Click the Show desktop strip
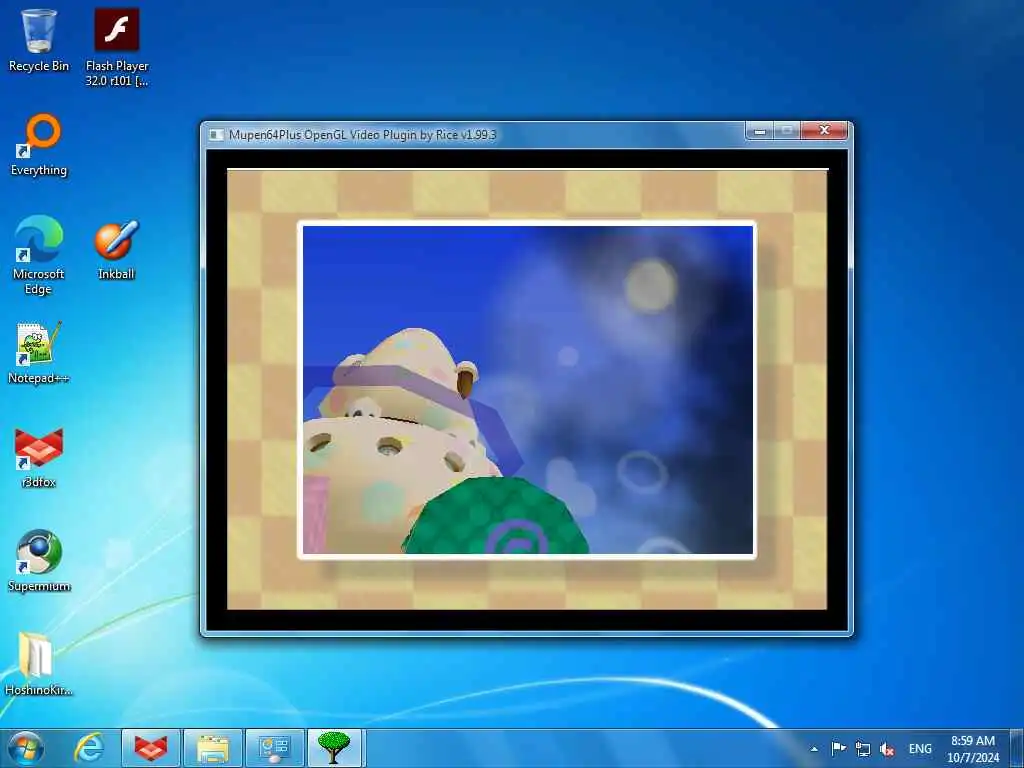Screen dimensions: 1024x768 point(1017,748)
